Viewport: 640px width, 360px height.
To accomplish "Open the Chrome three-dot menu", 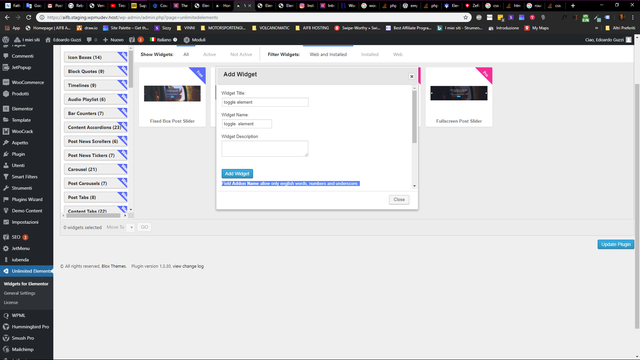I will pyautogui.click(x=633, y=17).
